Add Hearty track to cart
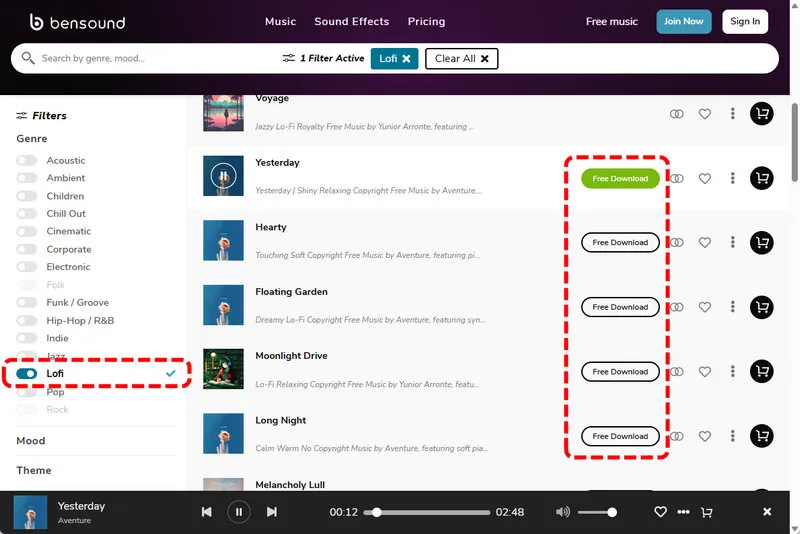Viewport: 800px width, 534px height. click(762, 242)
